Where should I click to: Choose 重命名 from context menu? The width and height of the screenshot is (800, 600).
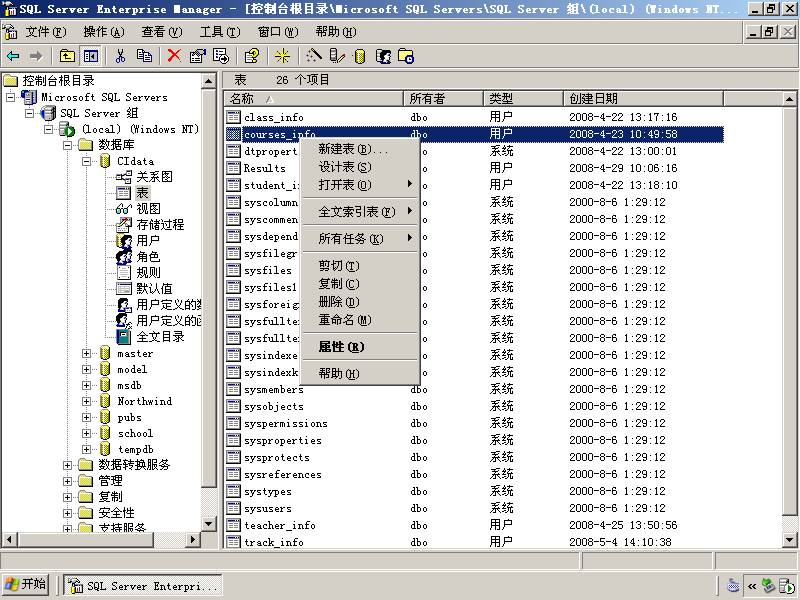click(x=360, y=320)
